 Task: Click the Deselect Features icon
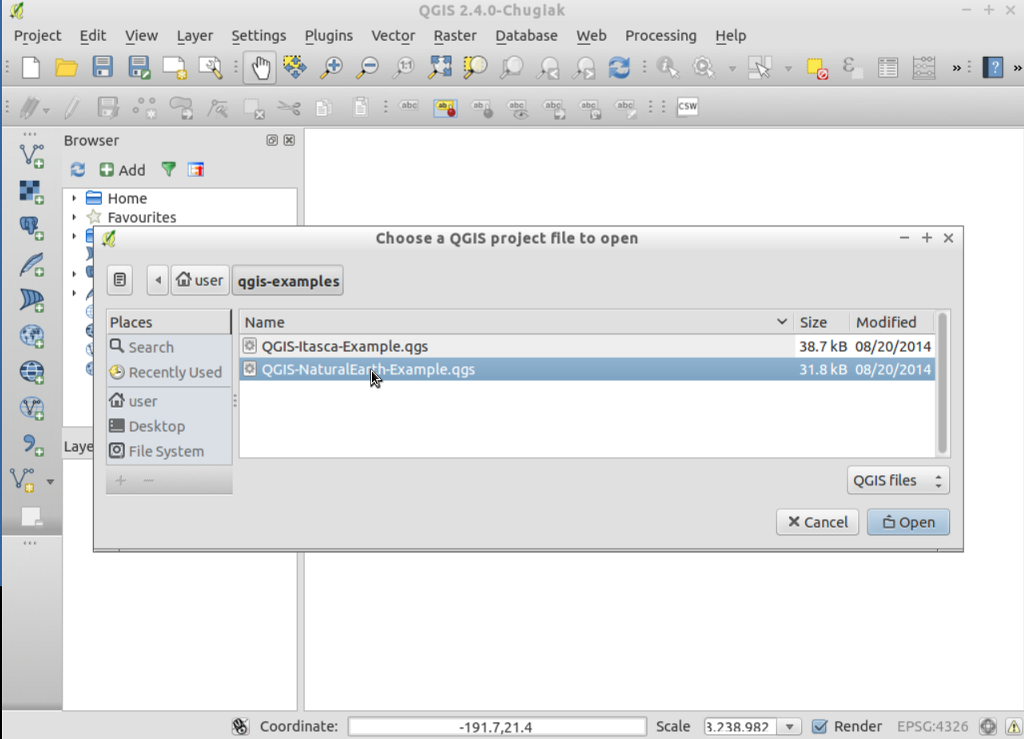pos(817,67)
